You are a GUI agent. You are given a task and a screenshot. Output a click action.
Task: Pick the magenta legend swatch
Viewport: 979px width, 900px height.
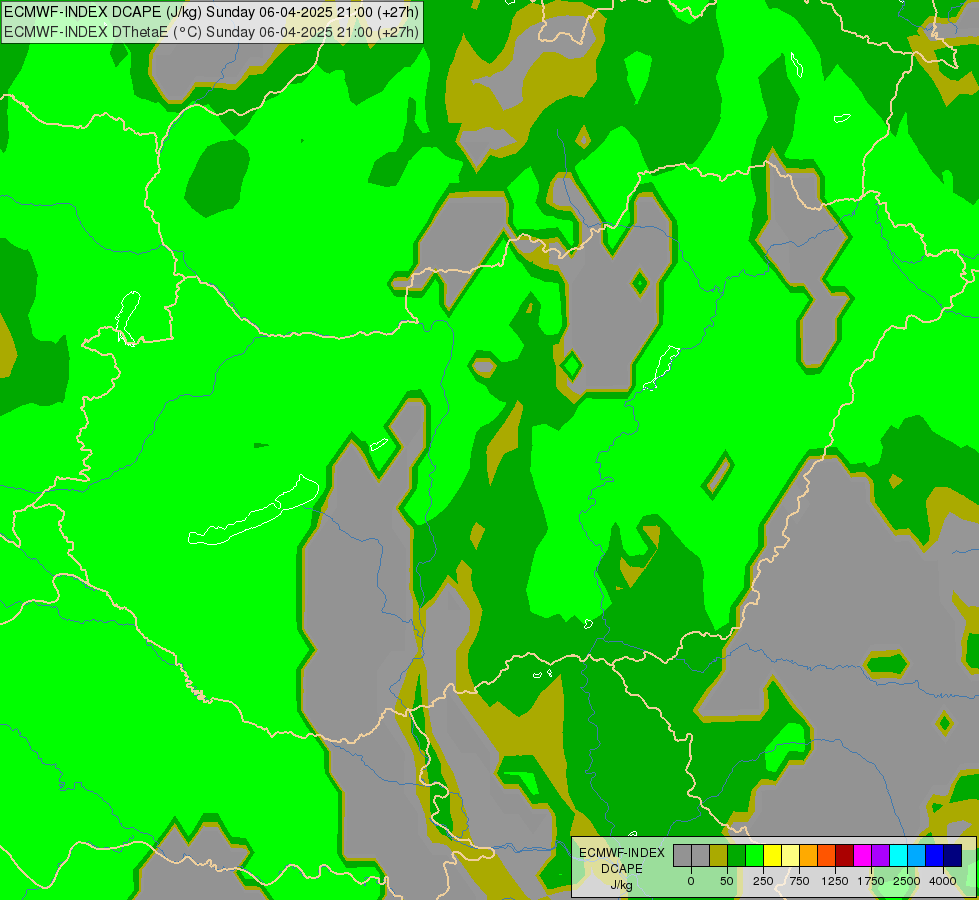point(862,856)
